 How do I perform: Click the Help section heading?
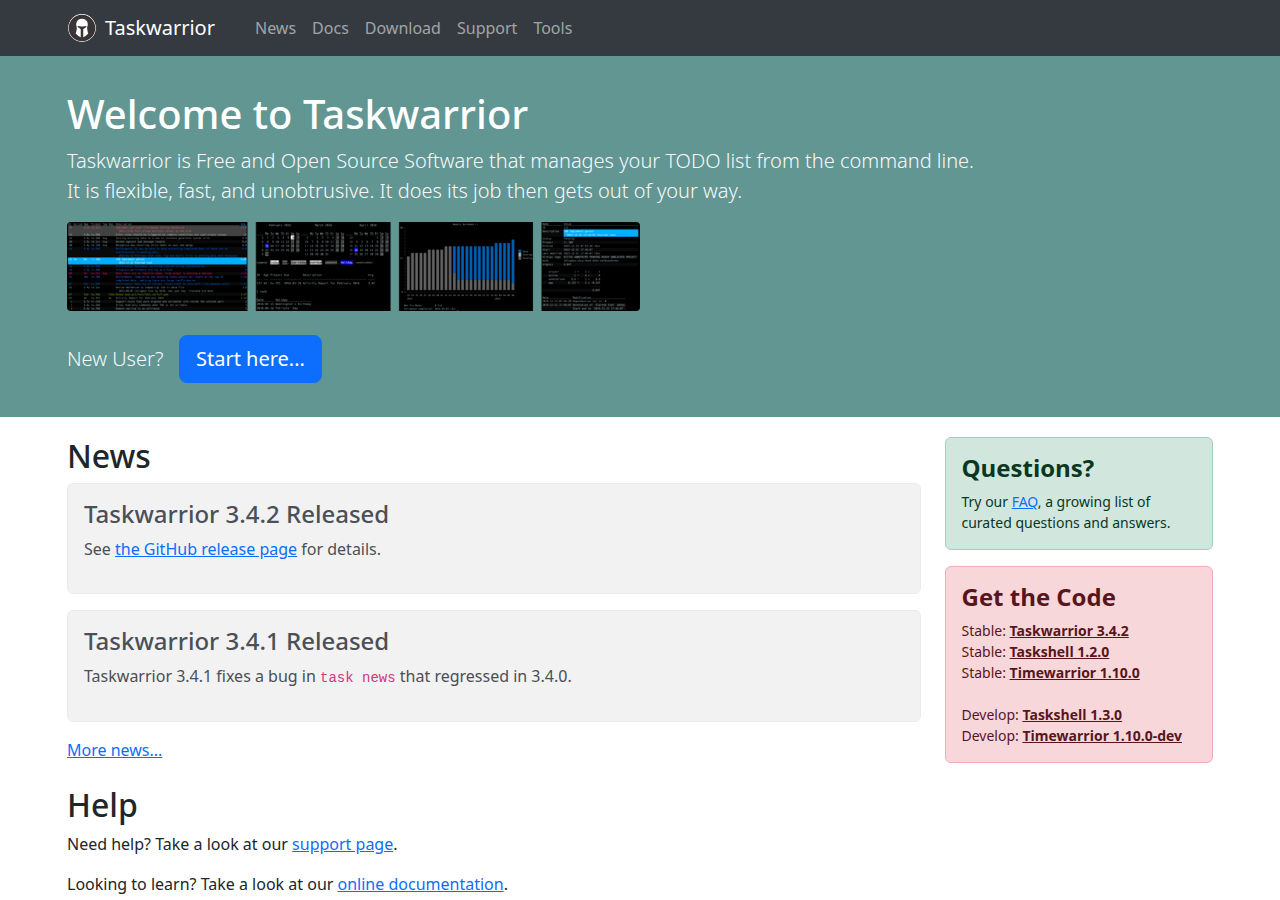tap(102, 805)
